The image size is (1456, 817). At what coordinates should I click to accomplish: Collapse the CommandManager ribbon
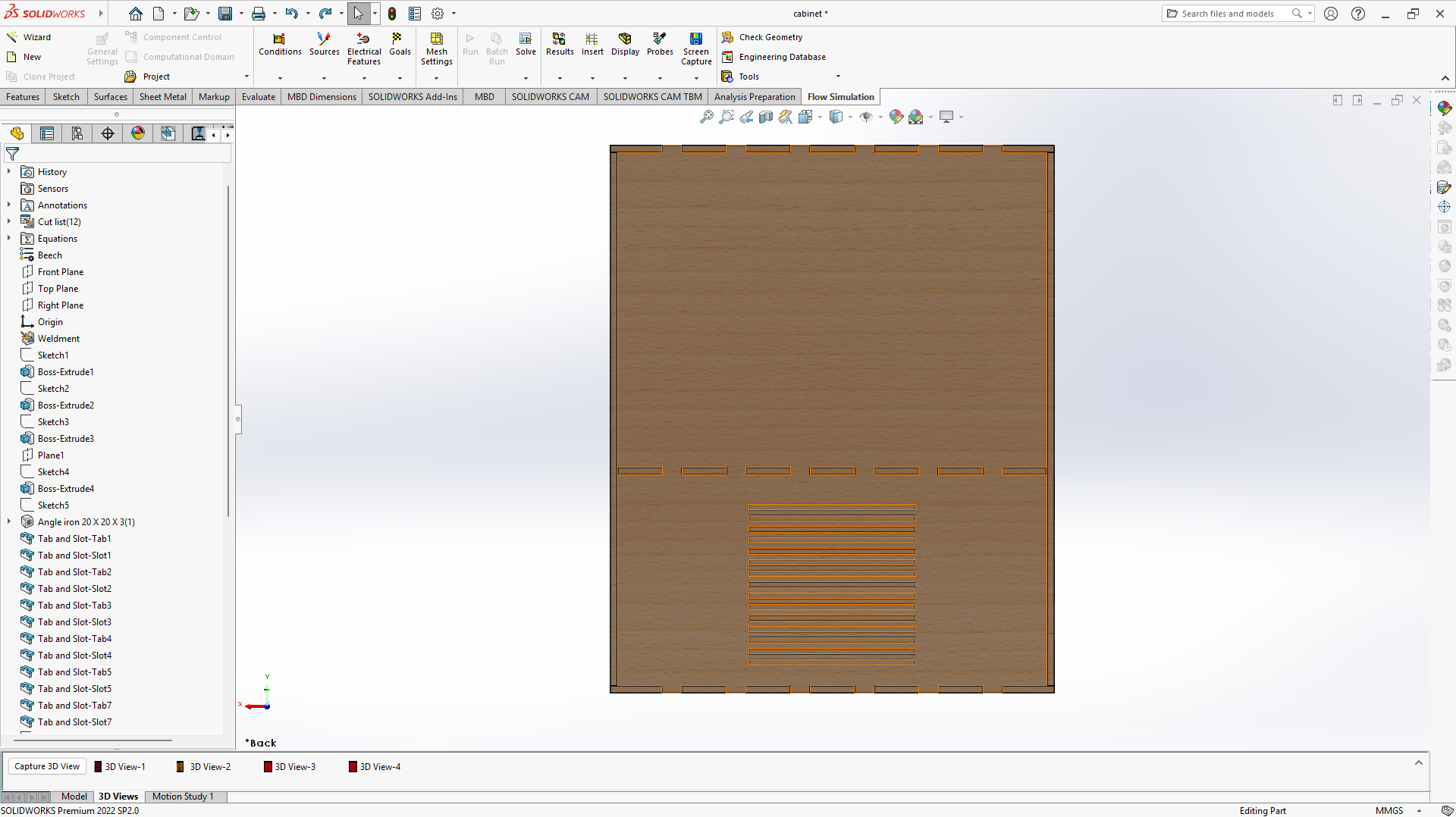click(1445, 77)
